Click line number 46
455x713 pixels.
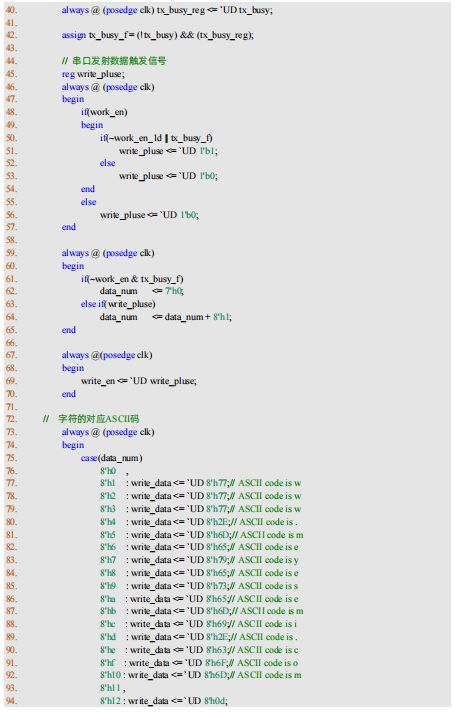[x=11, y=87]
